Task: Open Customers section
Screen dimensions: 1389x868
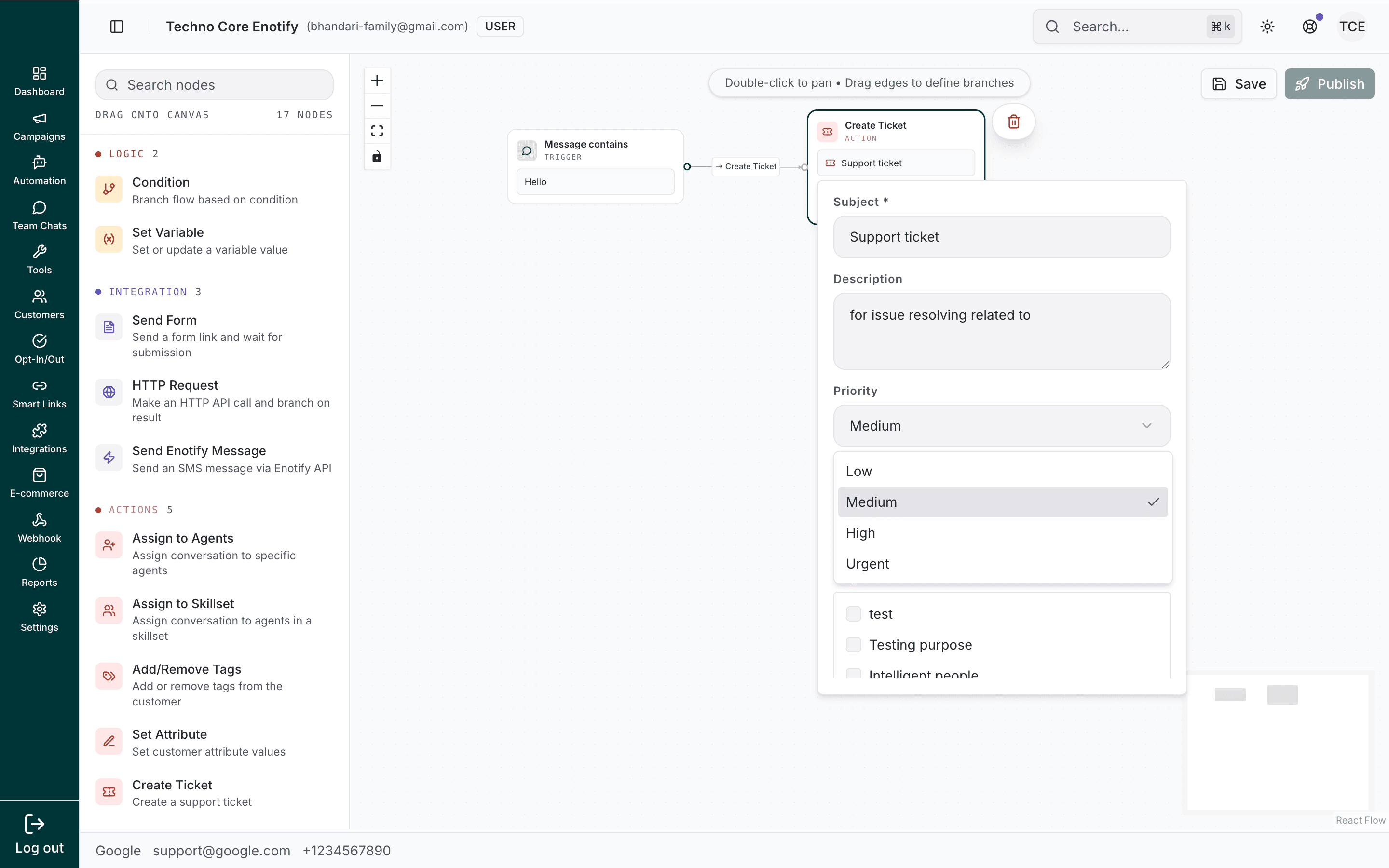Action: tap(39, 304)
